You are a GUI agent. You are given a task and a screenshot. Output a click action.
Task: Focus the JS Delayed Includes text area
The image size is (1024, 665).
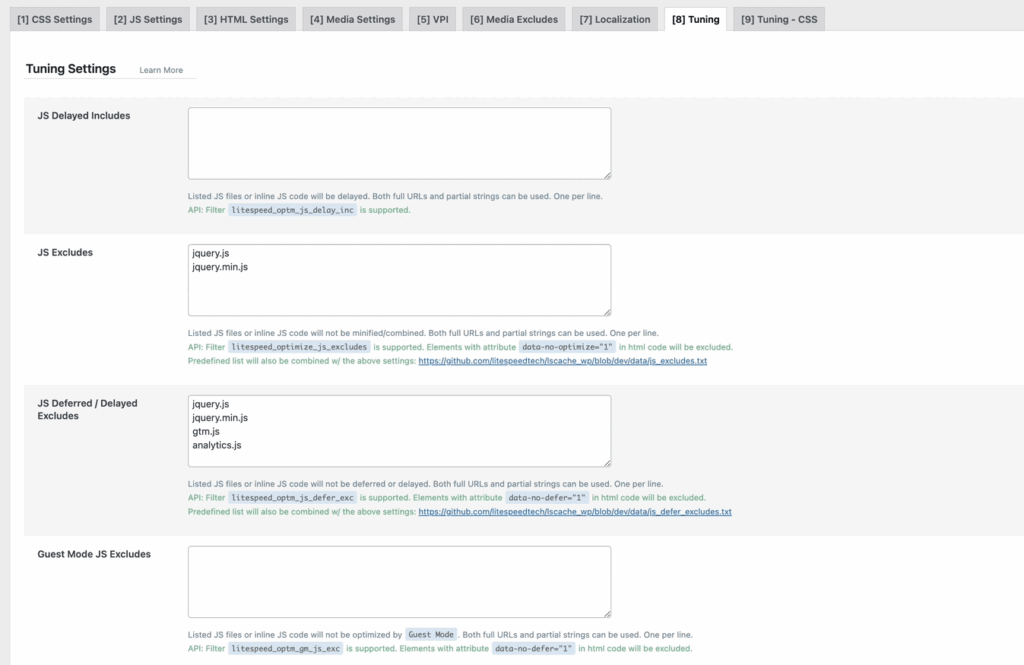[x=399, y=143]
